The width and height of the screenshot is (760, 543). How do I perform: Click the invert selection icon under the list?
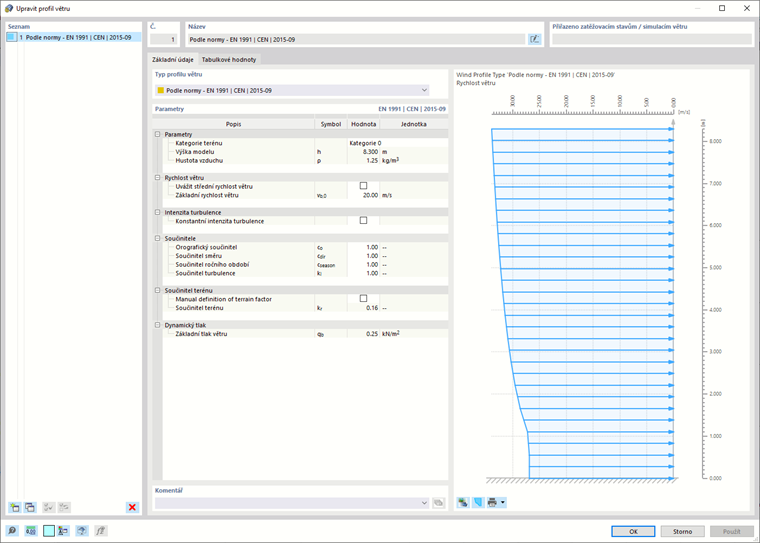[64, 507]
